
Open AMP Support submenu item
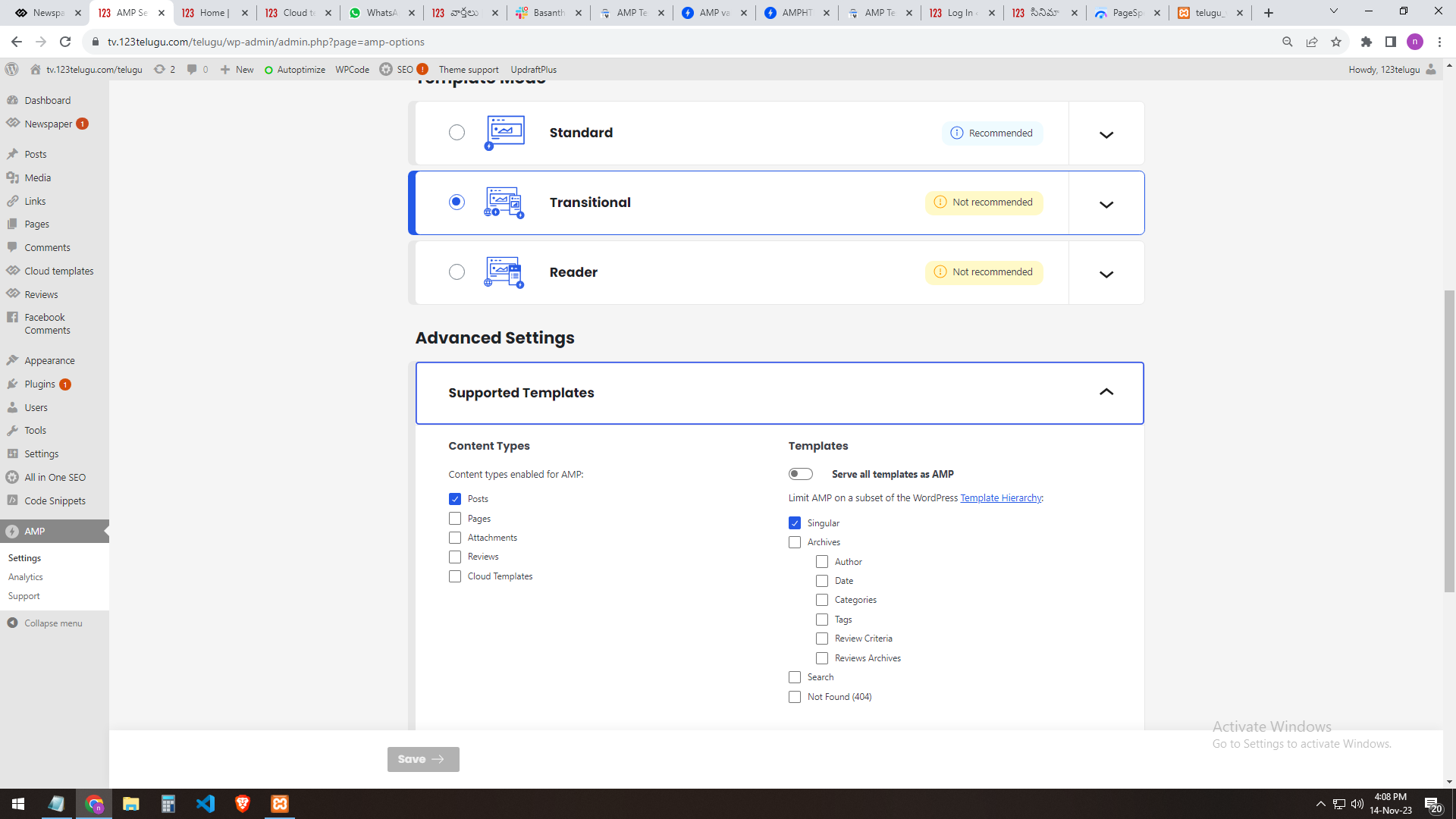coord(24,596)
